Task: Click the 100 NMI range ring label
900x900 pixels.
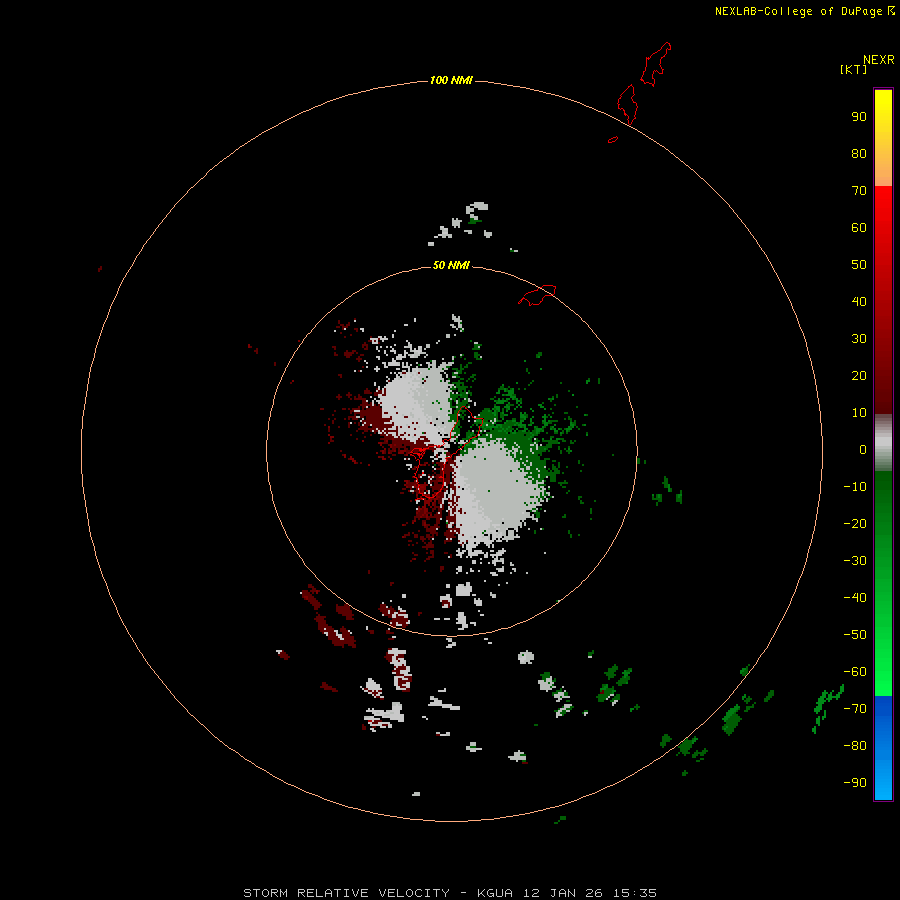Action: (451, 80)
